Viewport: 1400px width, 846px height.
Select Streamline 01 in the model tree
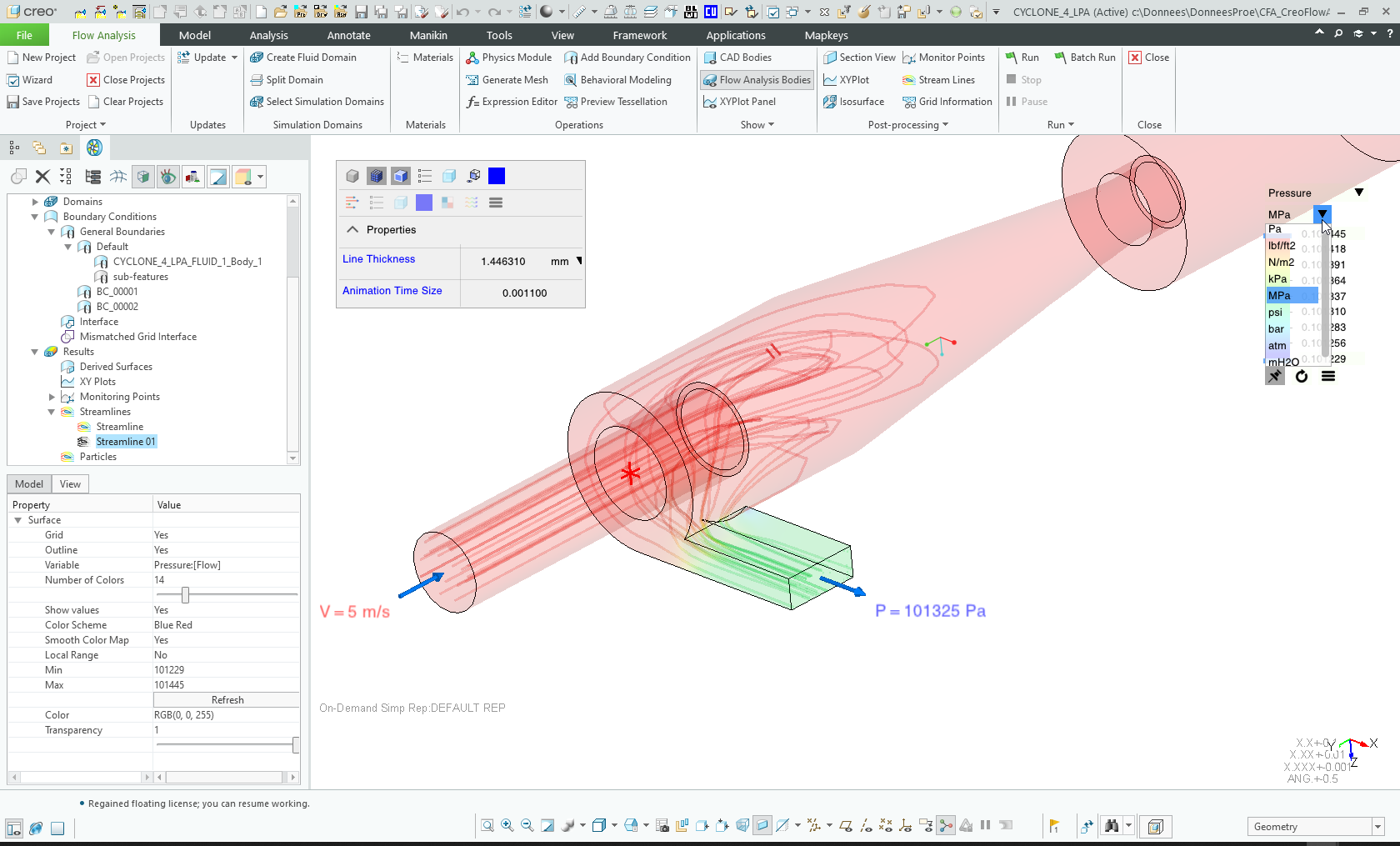(125, 441)
